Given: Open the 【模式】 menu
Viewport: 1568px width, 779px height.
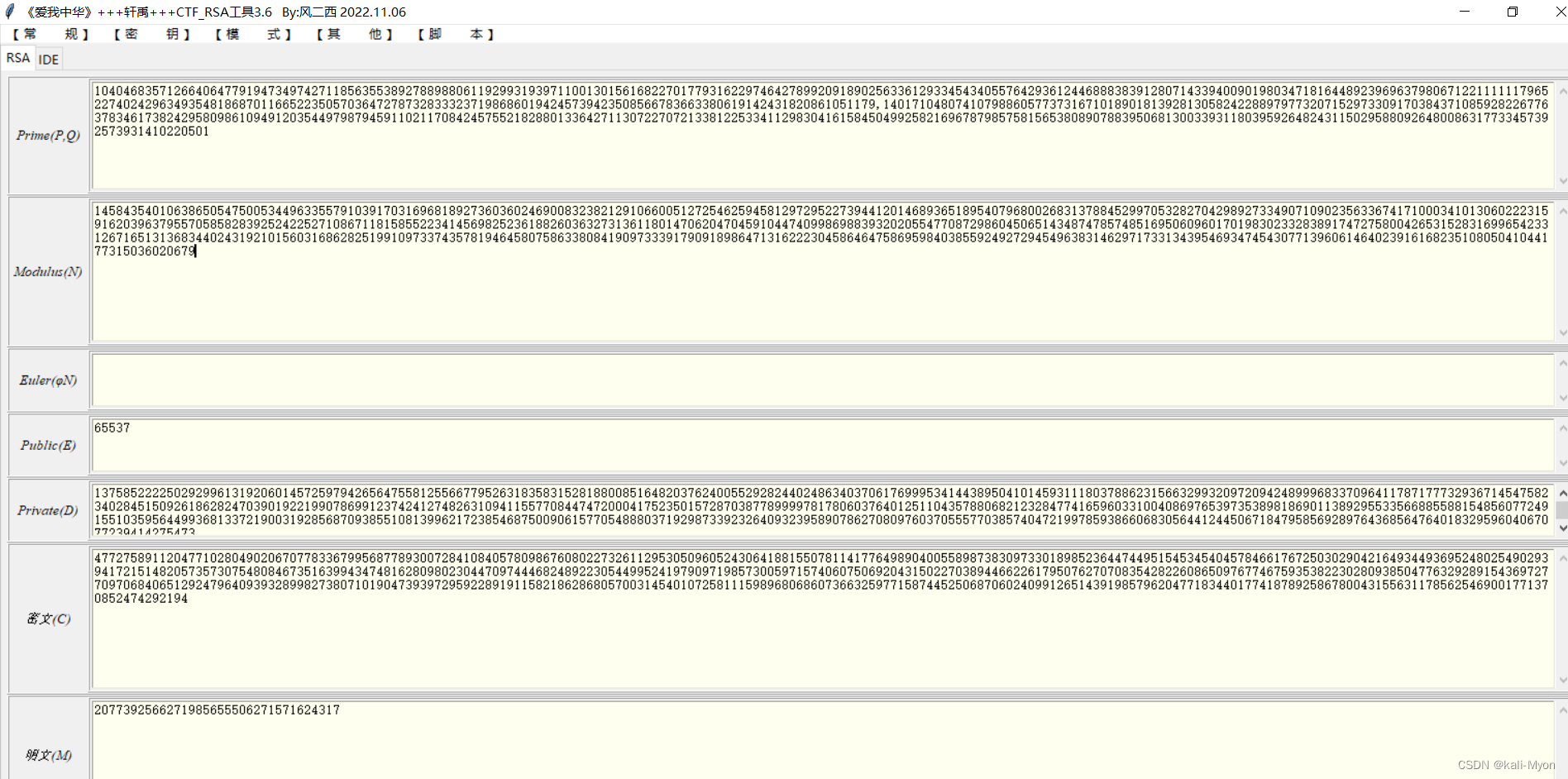Looking at the screenshot, I should (252, 34).
